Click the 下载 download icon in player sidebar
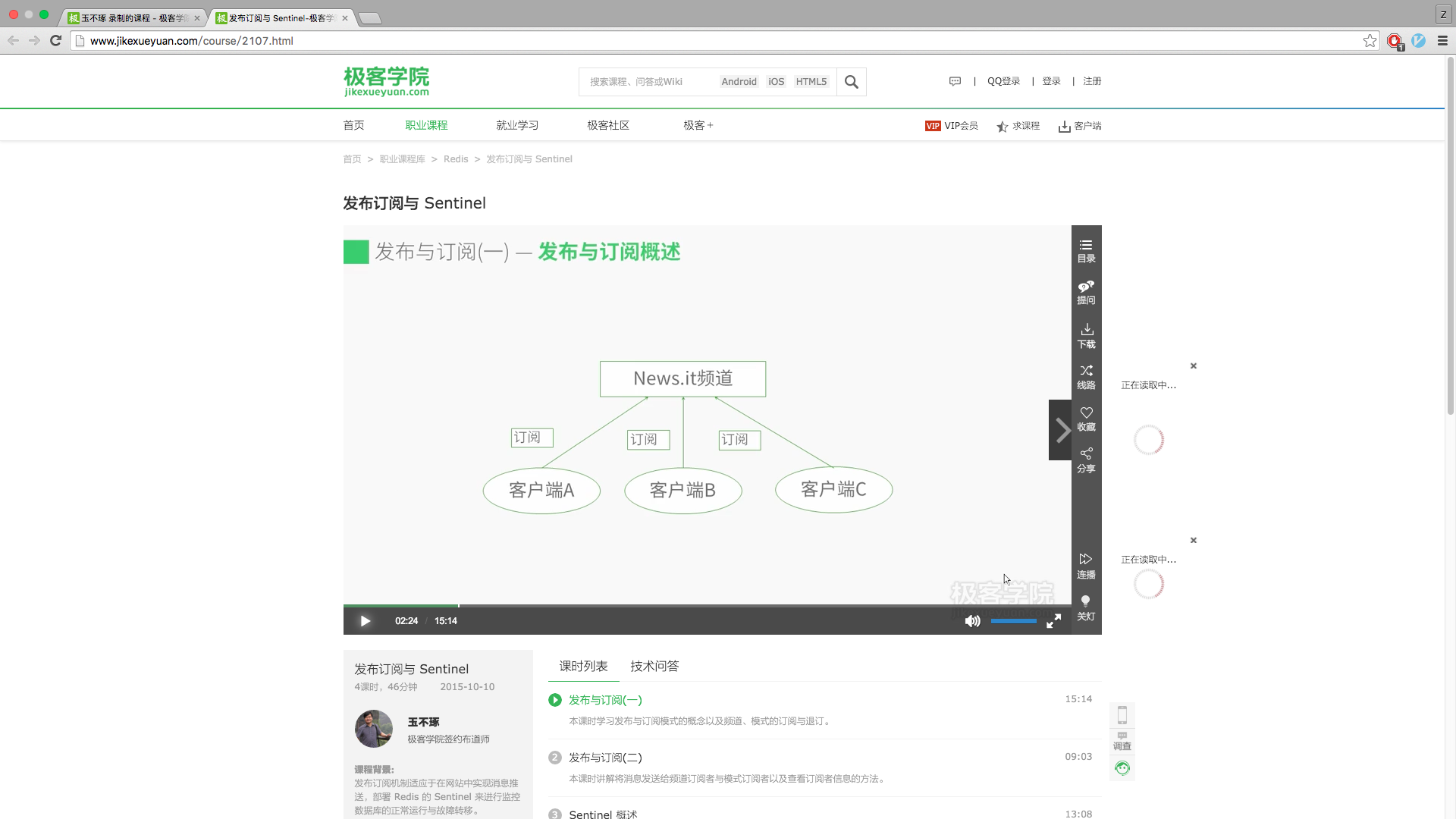 [1086, 335]
